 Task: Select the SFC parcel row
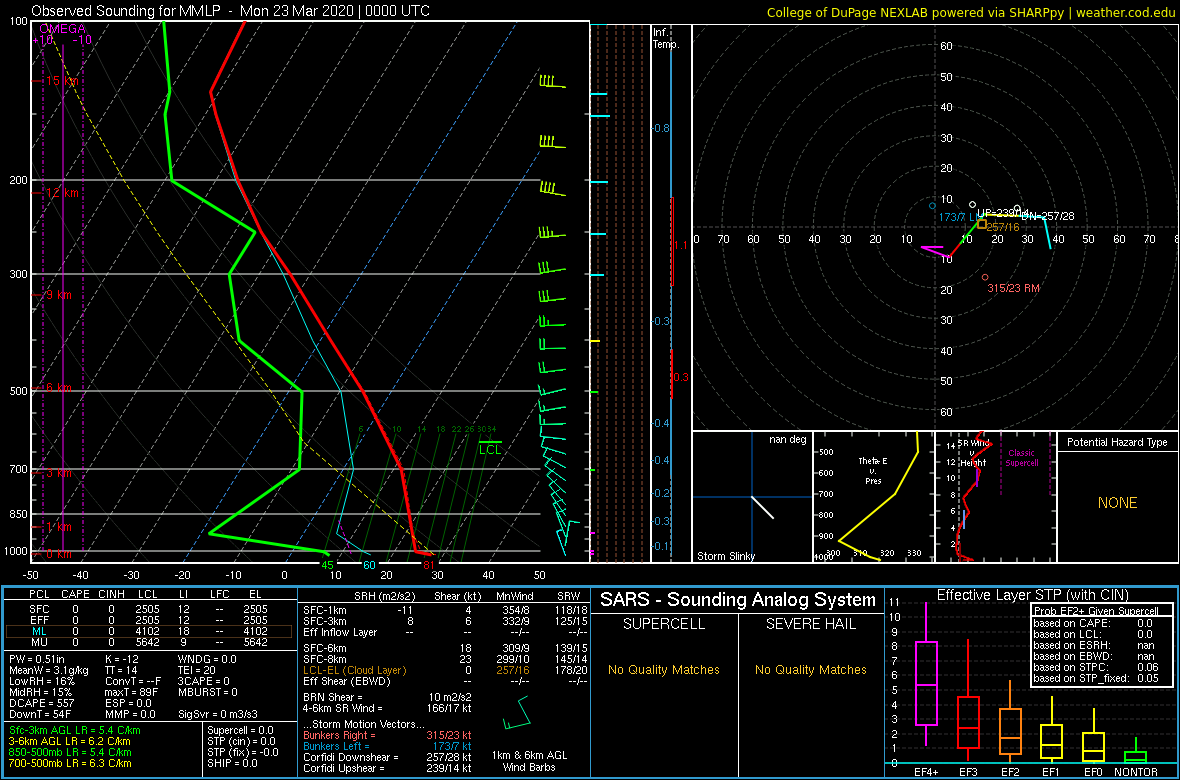148,608
